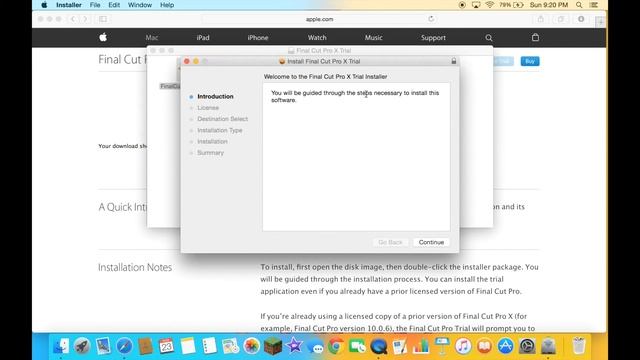
Task: Open Safari from the Dock
Action: point(124,346)
